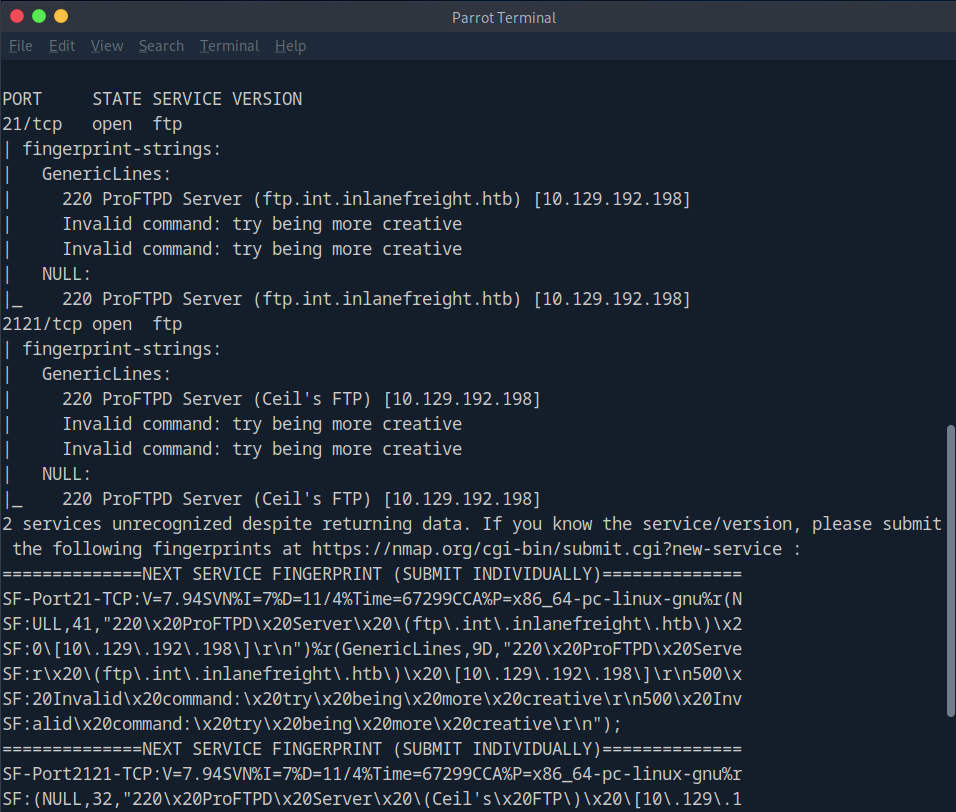This screenshot has height=812, width=956.
Task: Open the Terminal menu
Action: (x=229, y=46)
